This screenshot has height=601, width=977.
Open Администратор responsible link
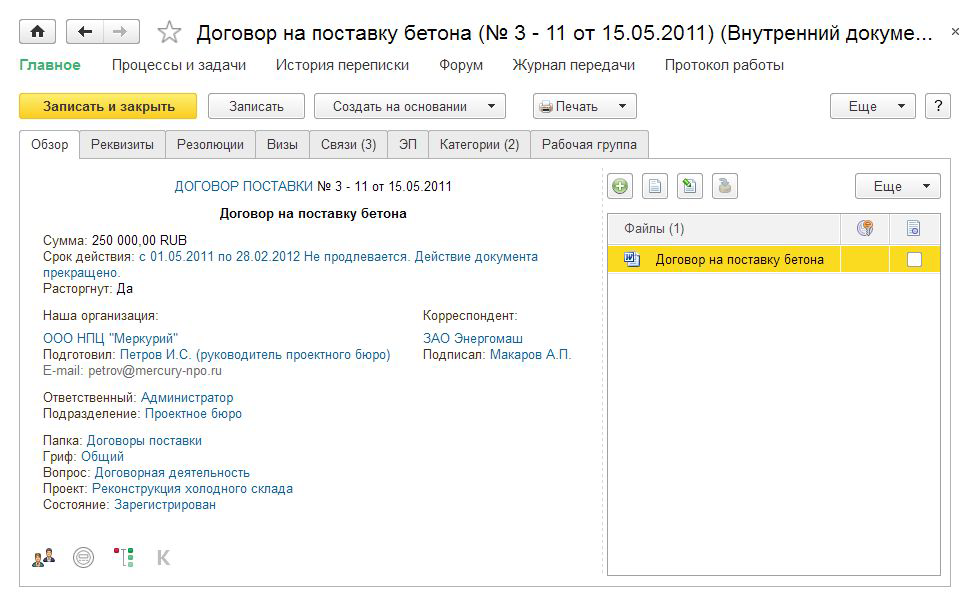tap(187, 397)
